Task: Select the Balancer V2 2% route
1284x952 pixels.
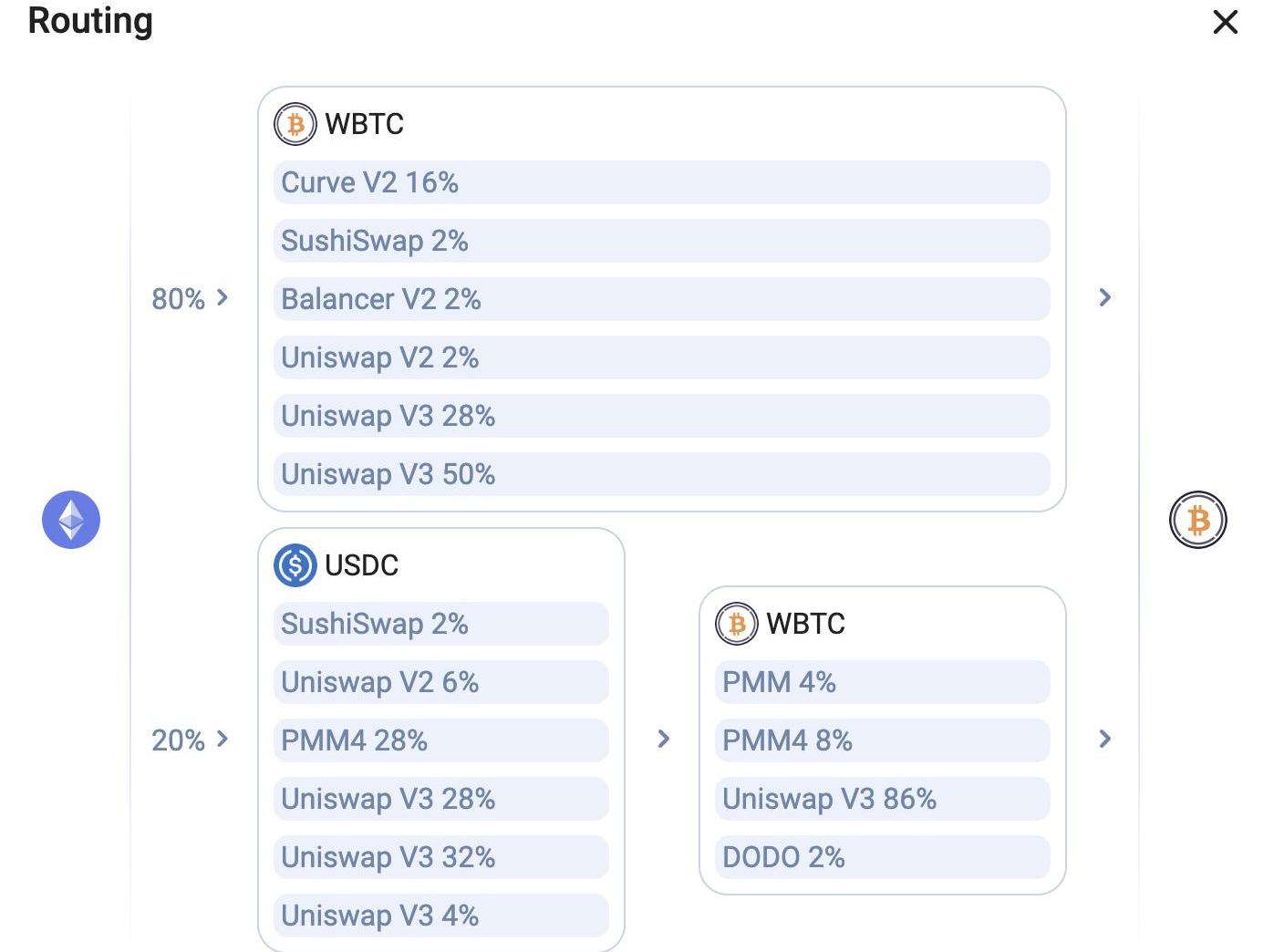Action: point(661,299)
